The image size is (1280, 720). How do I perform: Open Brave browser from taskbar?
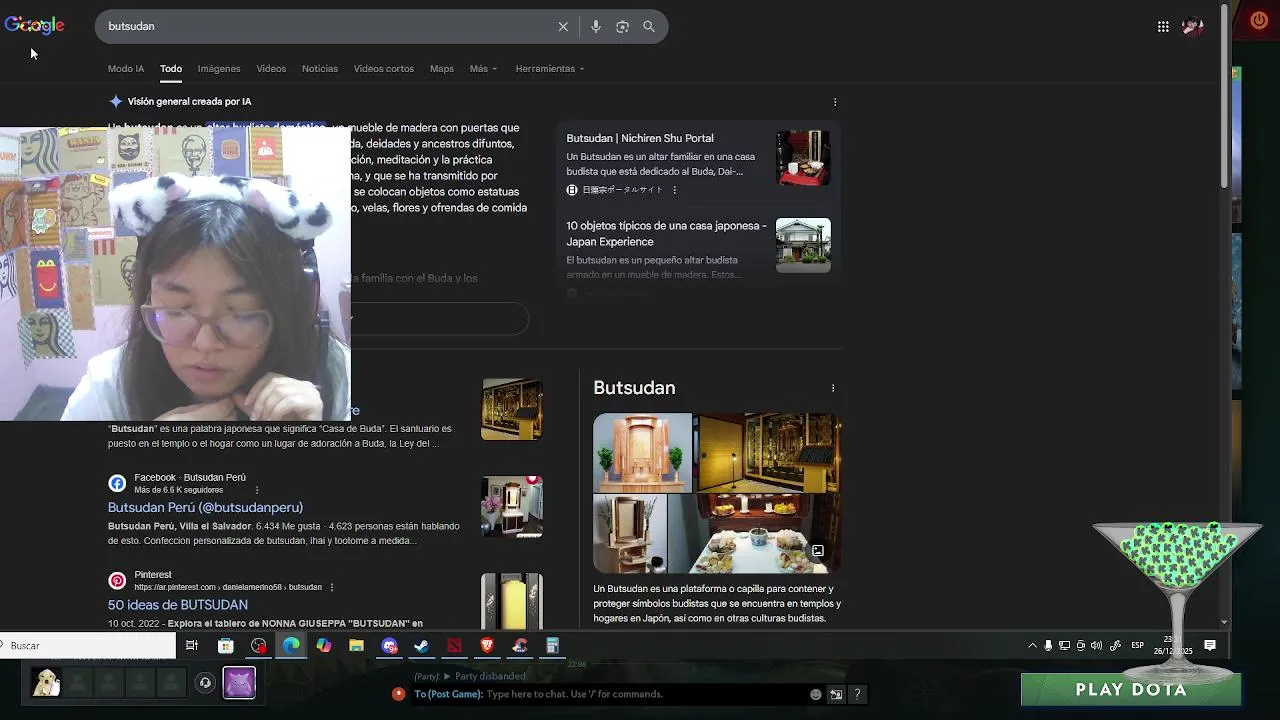487,646
